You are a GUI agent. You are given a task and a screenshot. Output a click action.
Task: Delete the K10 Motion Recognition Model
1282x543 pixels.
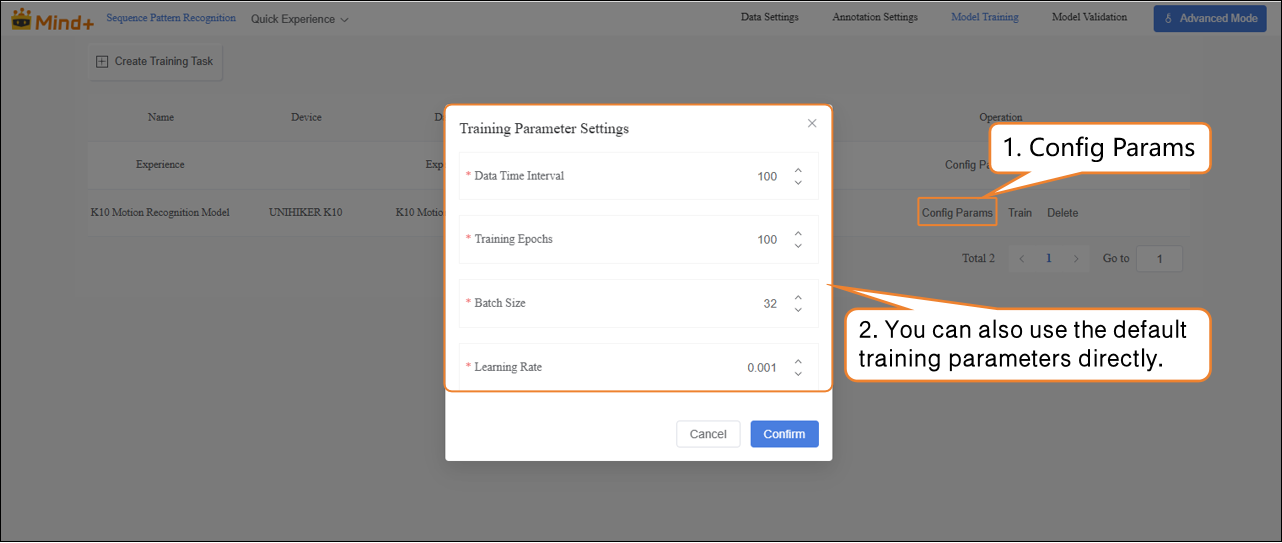1062,213
